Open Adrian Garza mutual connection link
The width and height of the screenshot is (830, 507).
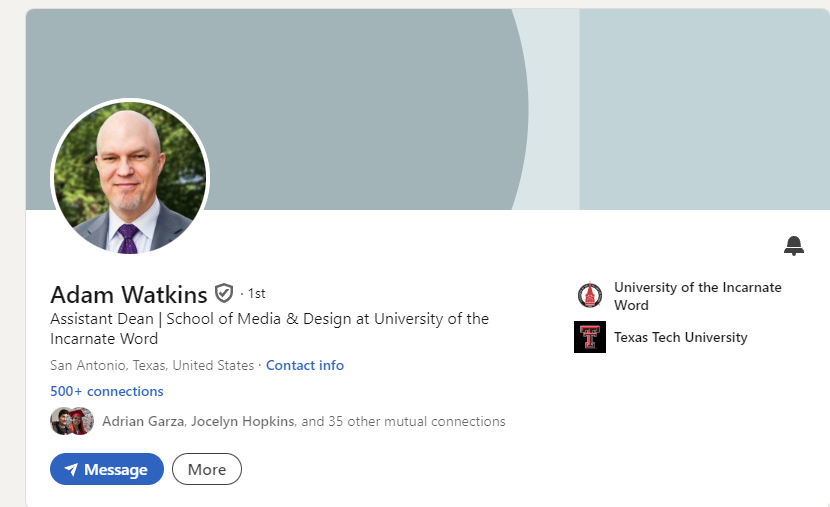(x=143, y=421)
